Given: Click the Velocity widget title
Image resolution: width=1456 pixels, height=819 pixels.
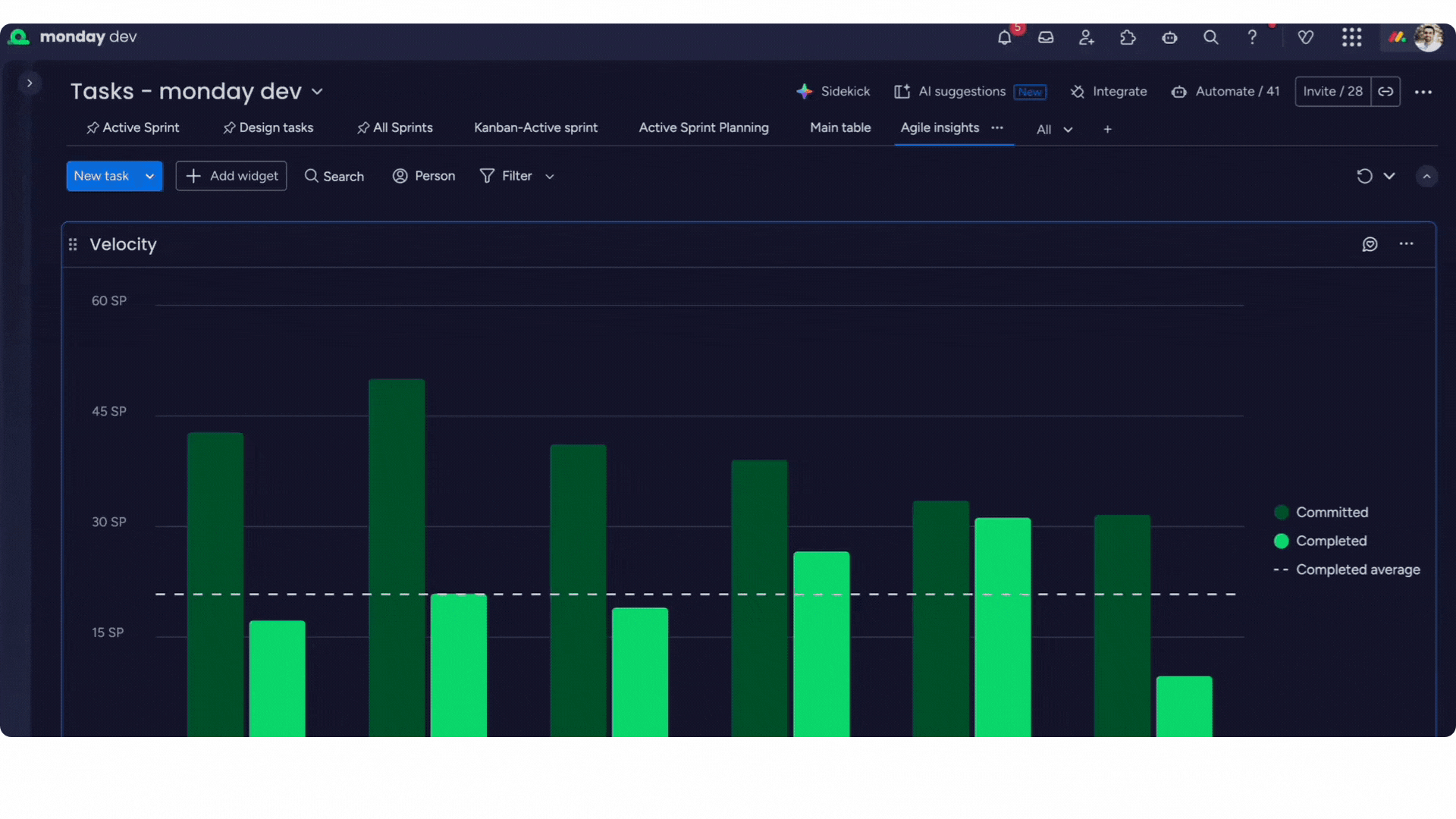Looking at the screenshot, I should pos(123,244).
